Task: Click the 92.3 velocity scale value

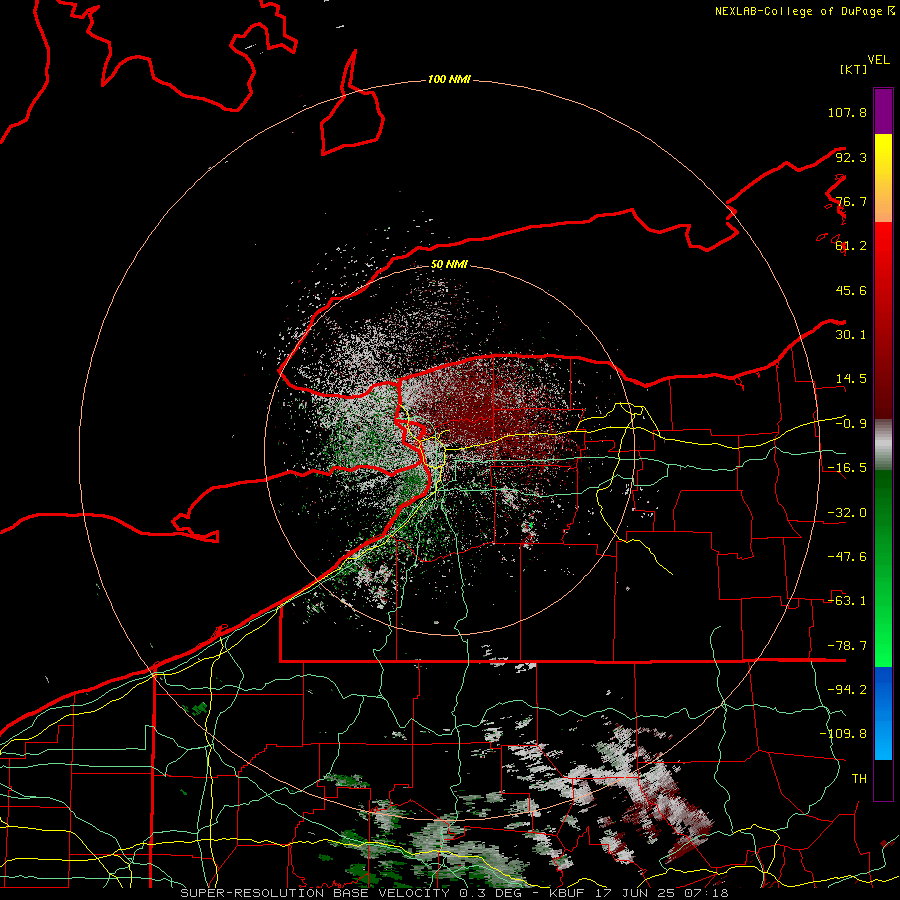Action: point(851,157)
